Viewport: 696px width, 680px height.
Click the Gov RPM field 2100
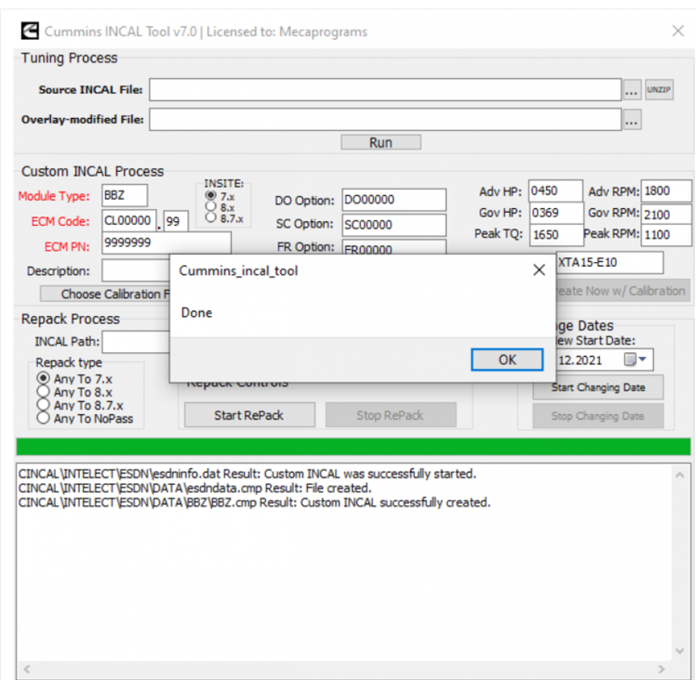pos(666,214)
